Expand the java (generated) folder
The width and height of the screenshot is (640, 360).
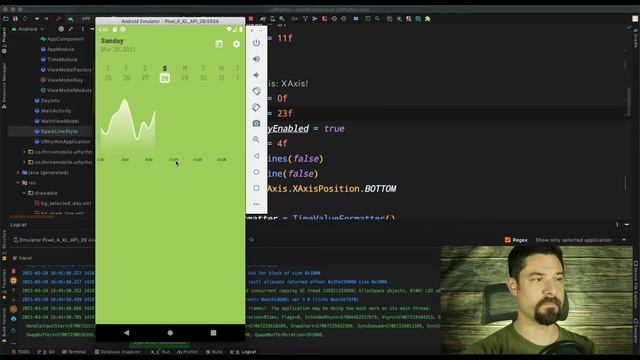coord(18,172)
